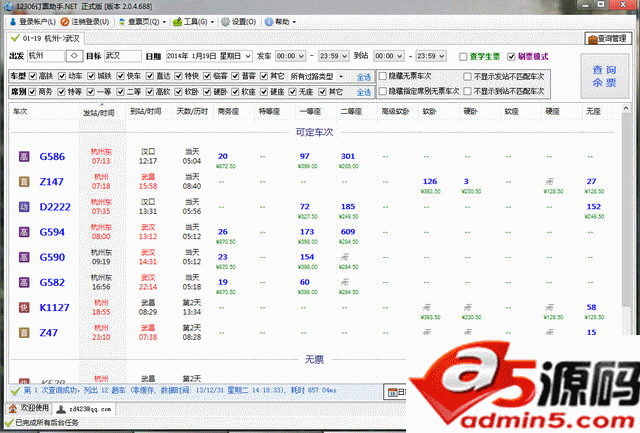Image resolution: width=640 pixels, height=433 pixels.
Task: Disable the 刷票模式 checkbox
Action: pos(511,57)
